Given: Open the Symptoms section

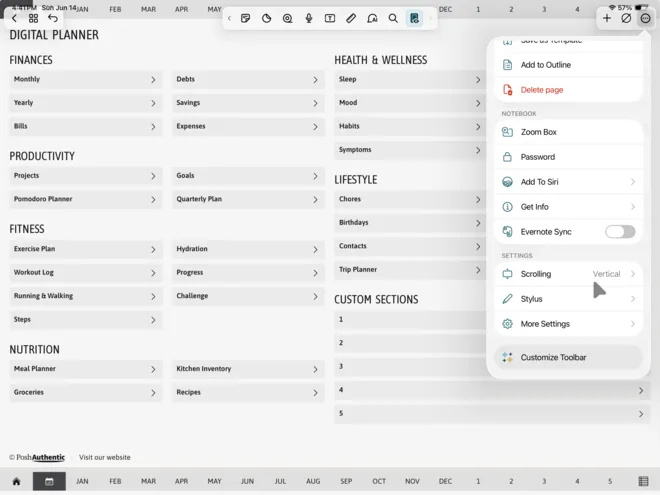Looking at the screenshot, I should [x=410, y=150].
